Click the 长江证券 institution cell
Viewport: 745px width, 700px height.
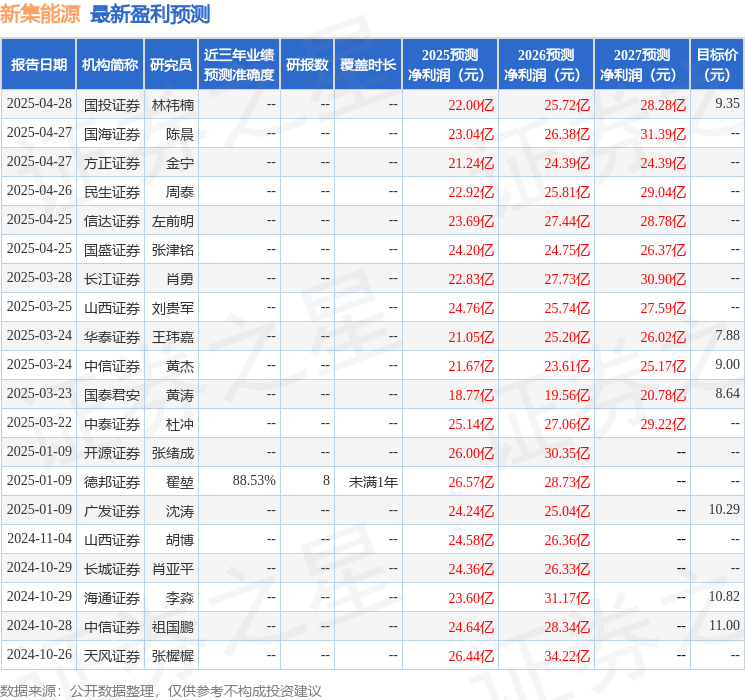pyautogui.click(x=112, y=279)
